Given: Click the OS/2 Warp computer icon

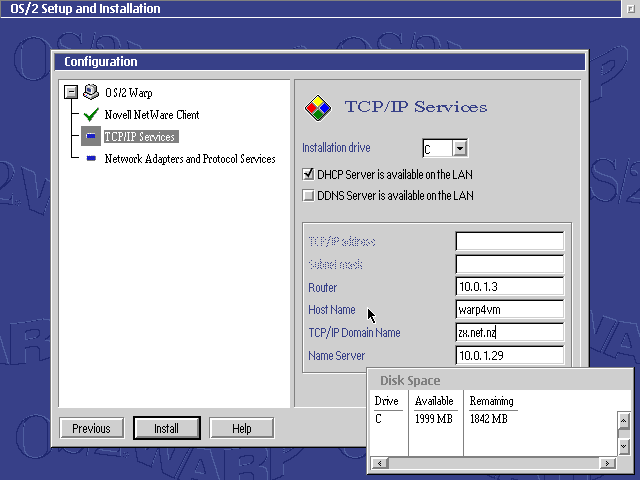Looking at the screenshot, I should pyautogui.click(x=91, y=92).
